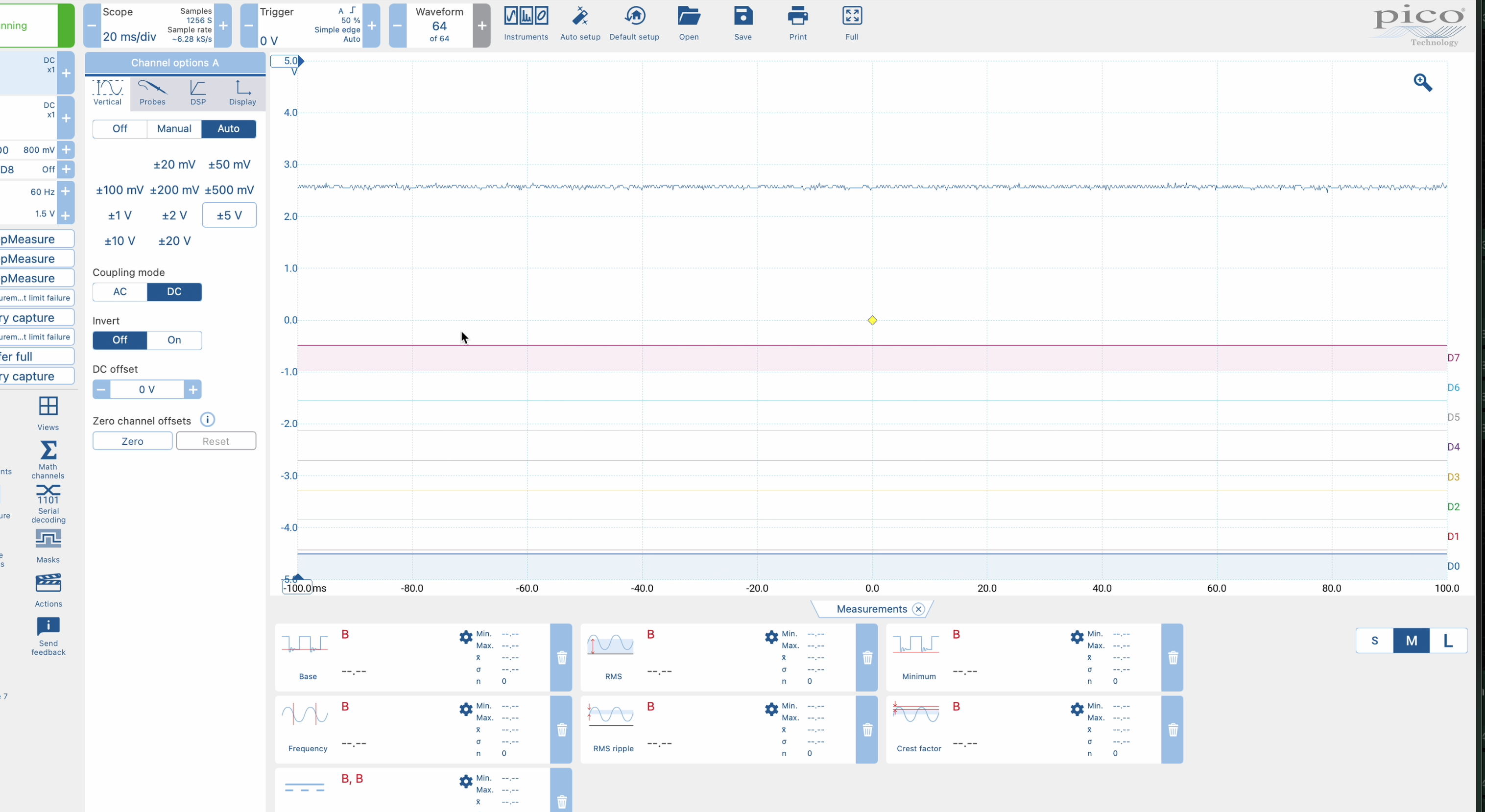Set channel range mode to Manual
This screenshot has height=812, width=1485.
174,128
